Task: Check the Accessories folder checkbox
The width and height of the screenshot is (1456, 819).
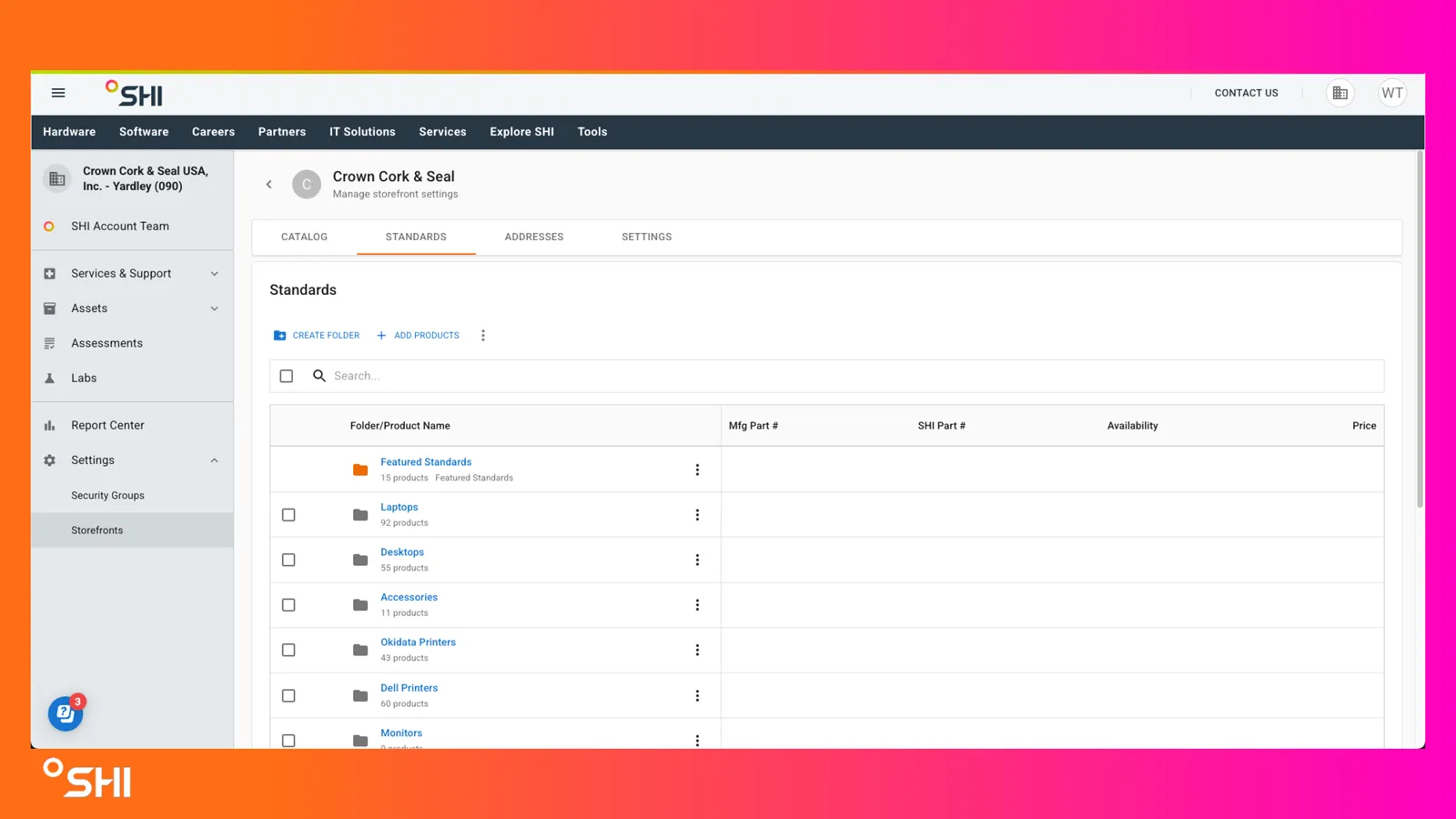Action: pos(288,605)
